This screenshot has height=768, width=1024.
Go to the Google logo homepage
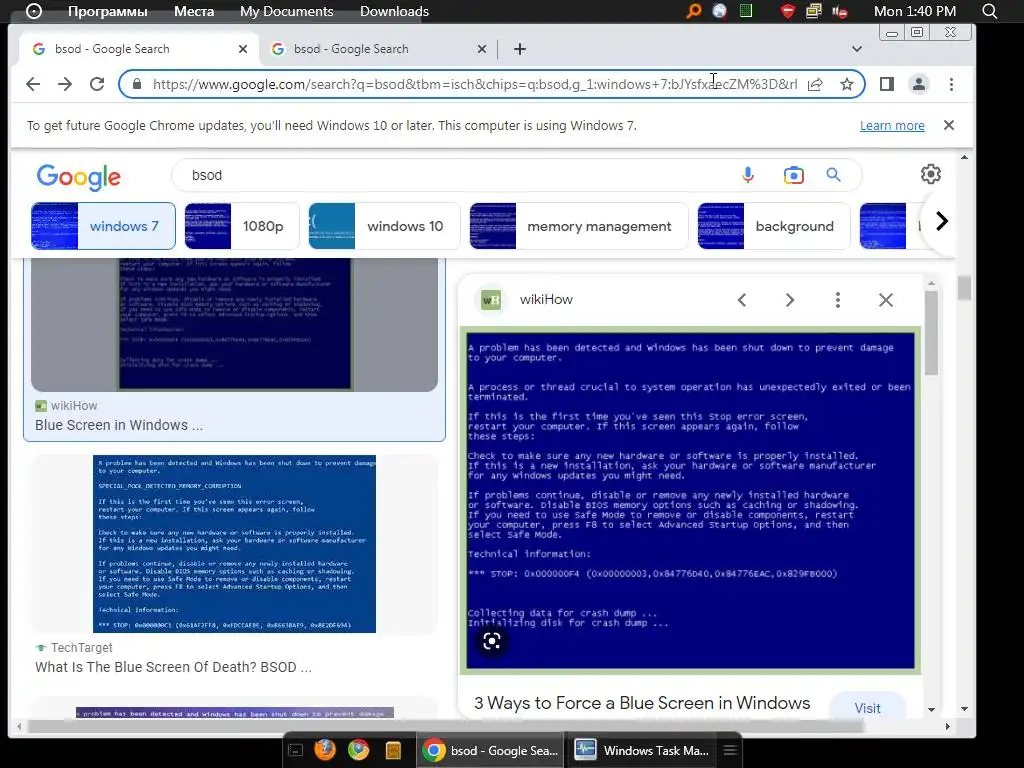coord(78,176)
